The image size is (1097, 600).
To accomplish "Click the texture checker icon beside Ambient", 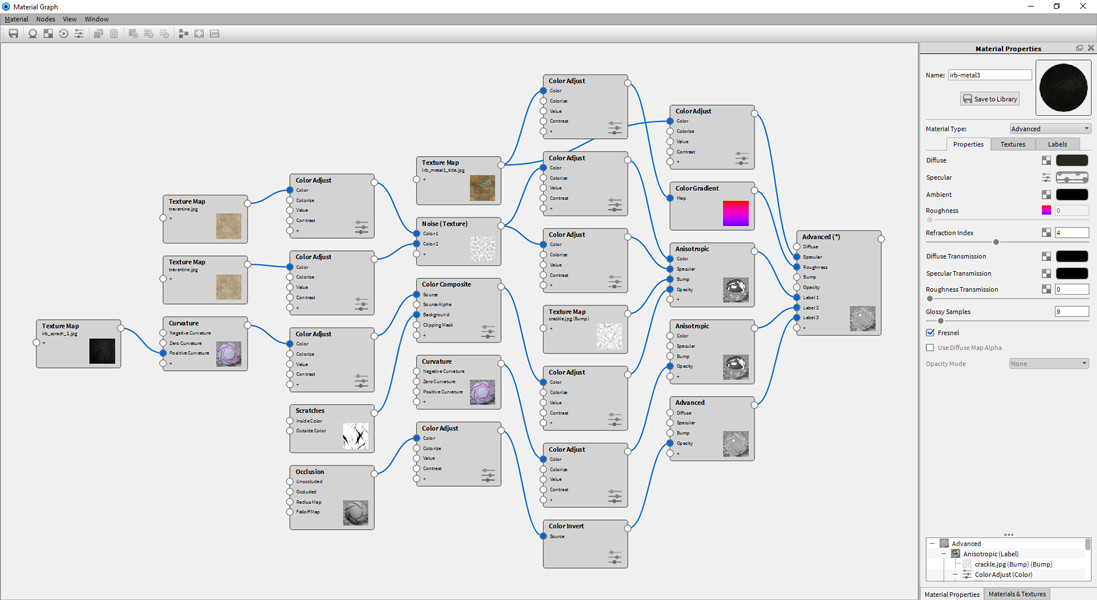I will coord(1046,194).
